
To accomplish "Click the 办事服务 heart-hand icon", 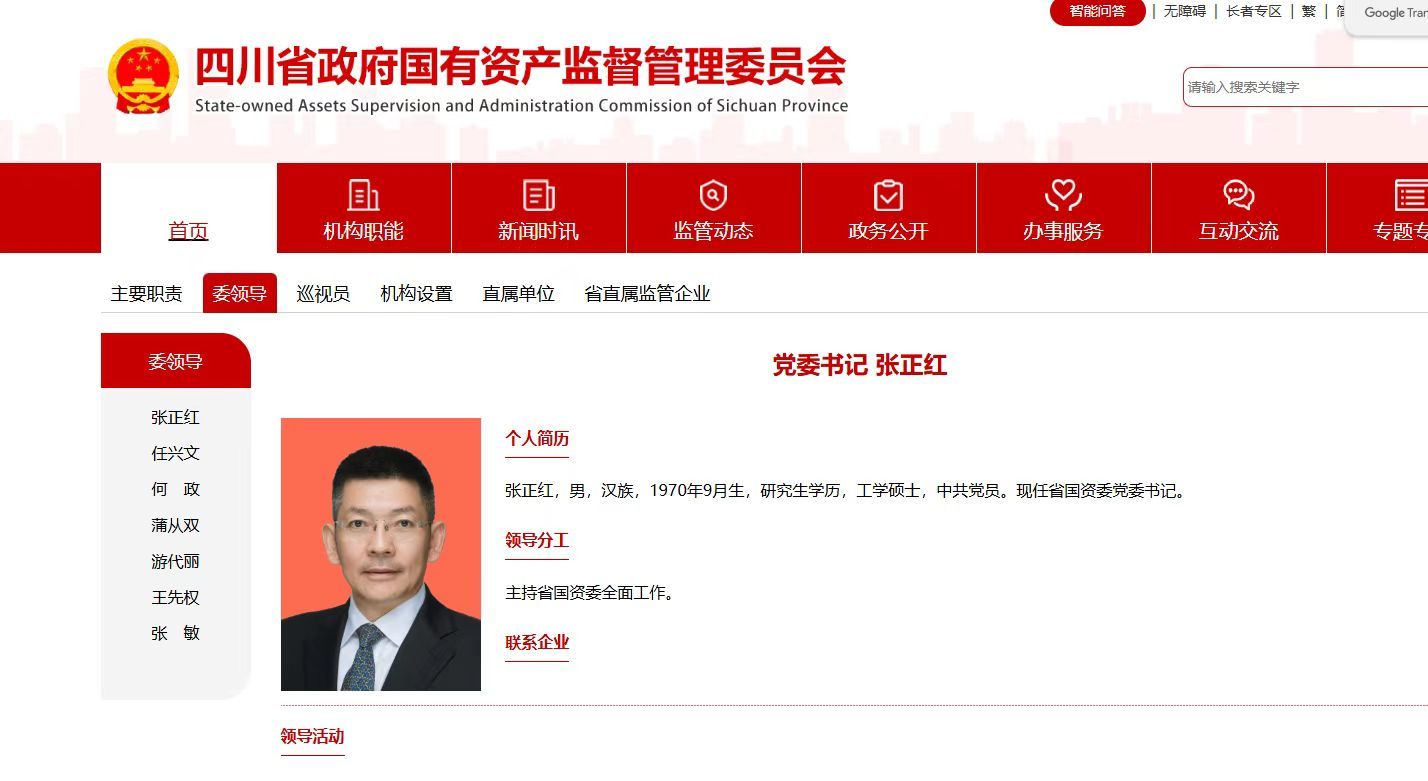I will click(1063, 195).
